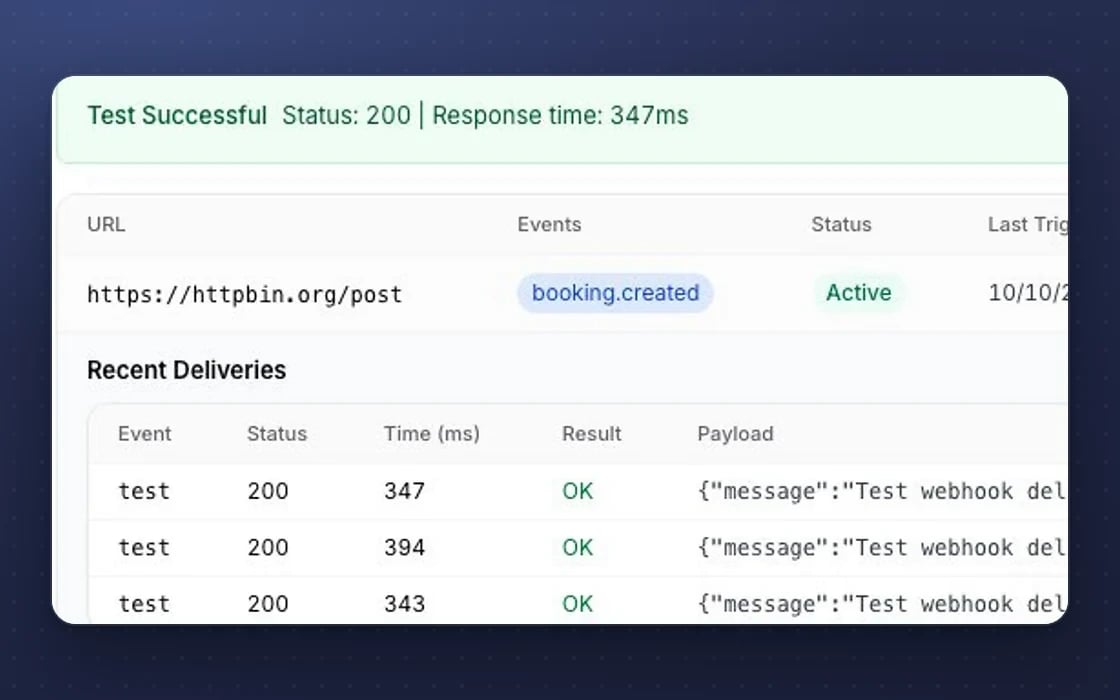The image size is (1120, 700).
Task: Click the 200 status in the 347 row
Action: click(268, 491)
